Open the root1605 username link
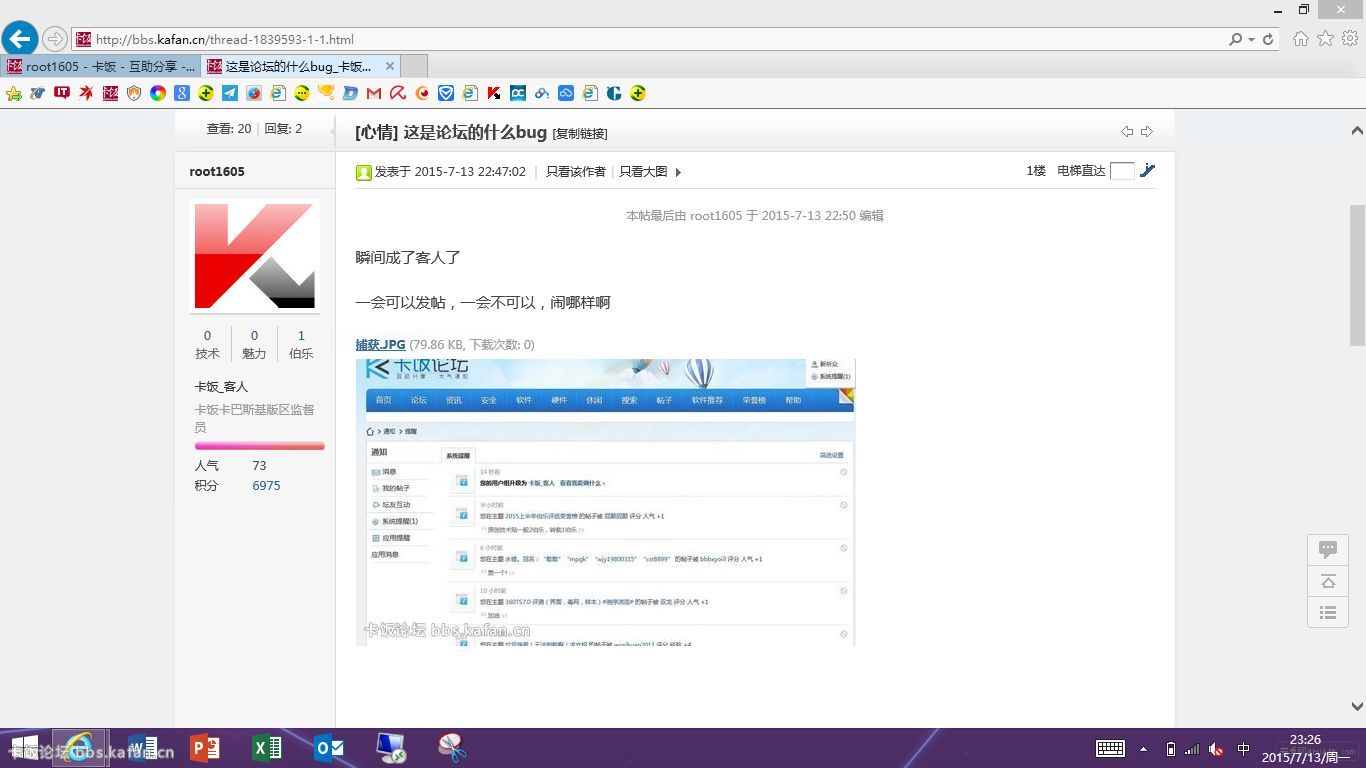 pos(217,172)
